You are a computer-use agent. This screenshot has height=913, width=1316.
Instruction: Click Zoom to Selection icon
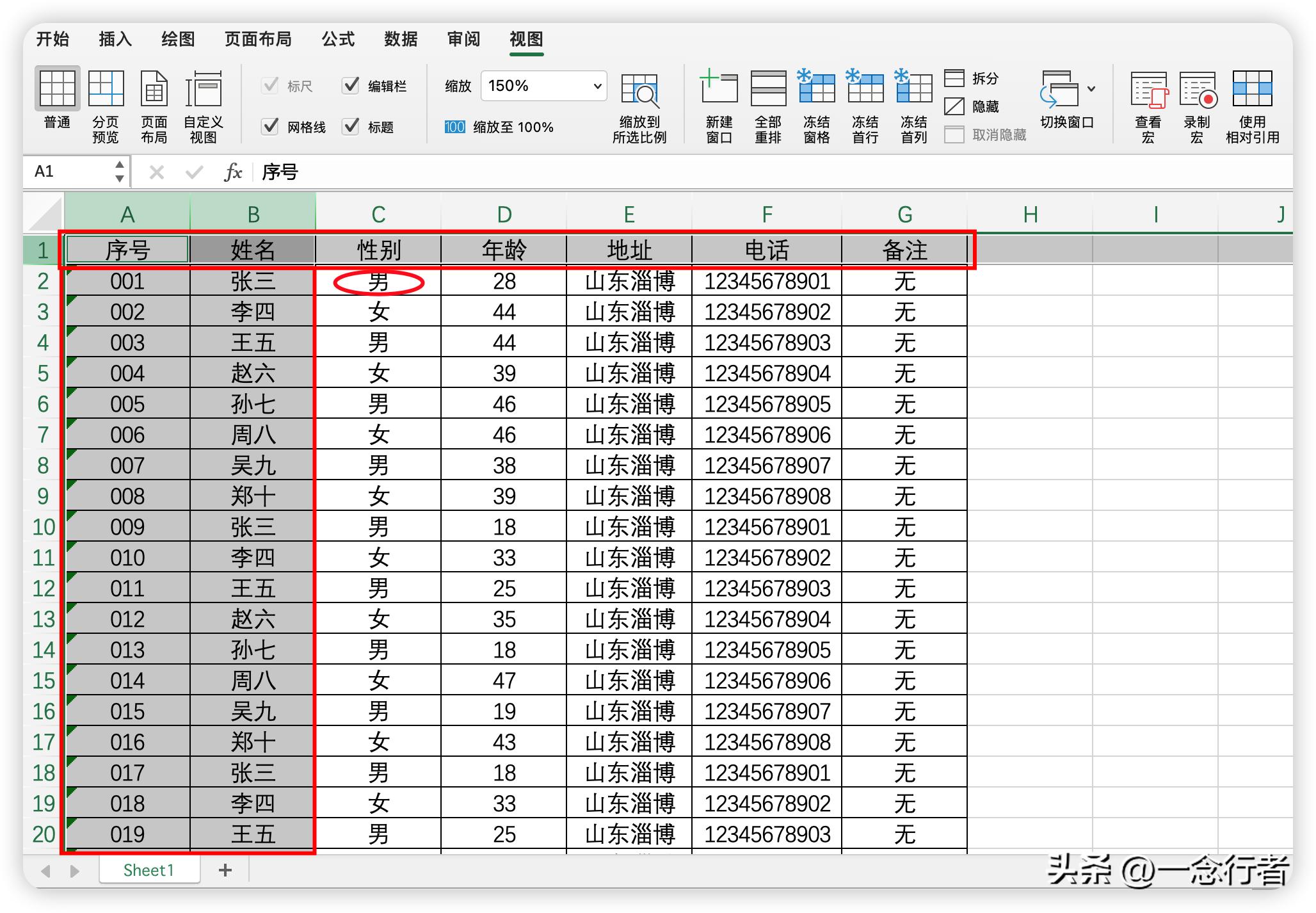(639, 90)
